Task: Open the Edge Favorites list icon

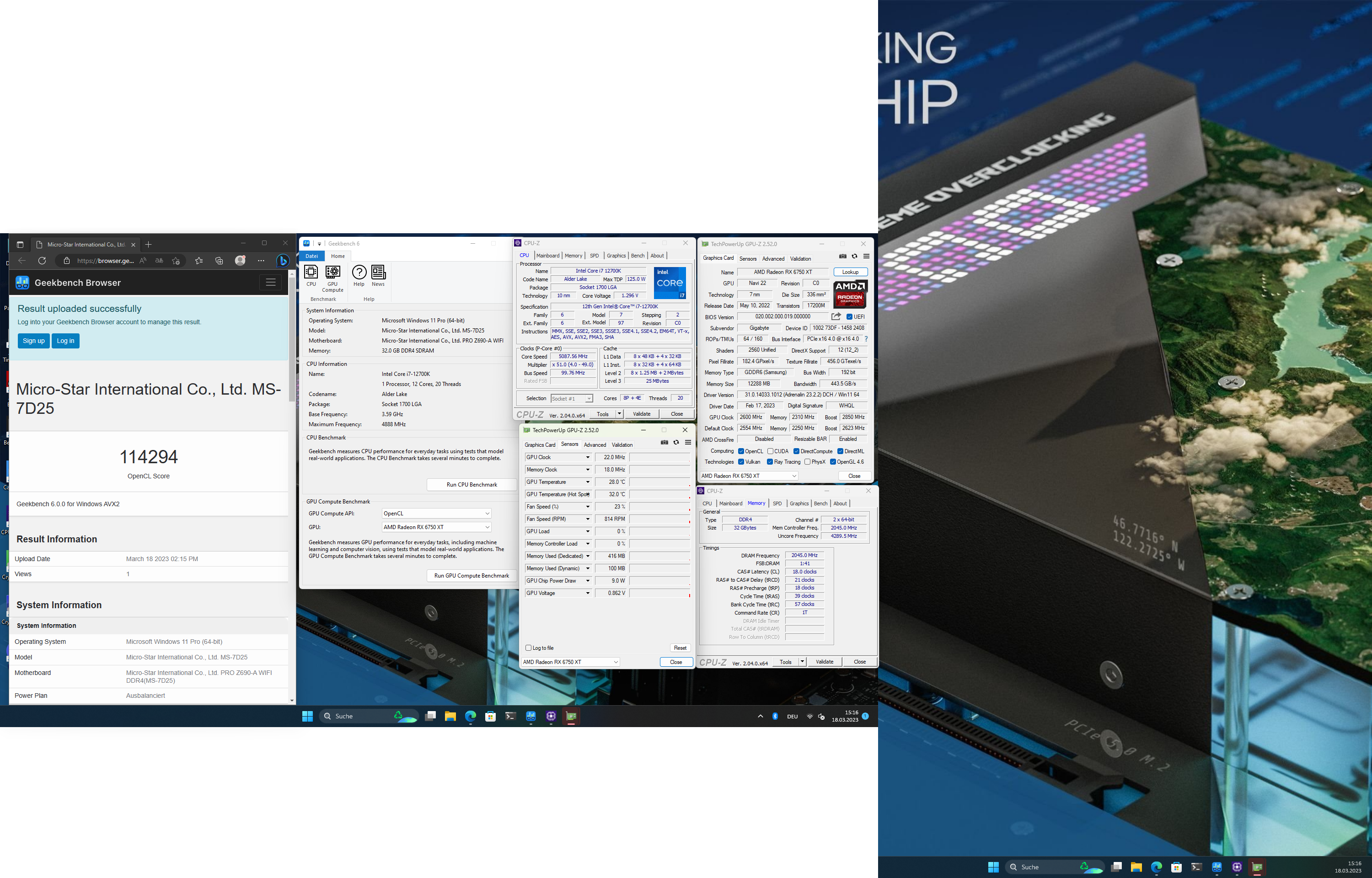Action: 198,261
